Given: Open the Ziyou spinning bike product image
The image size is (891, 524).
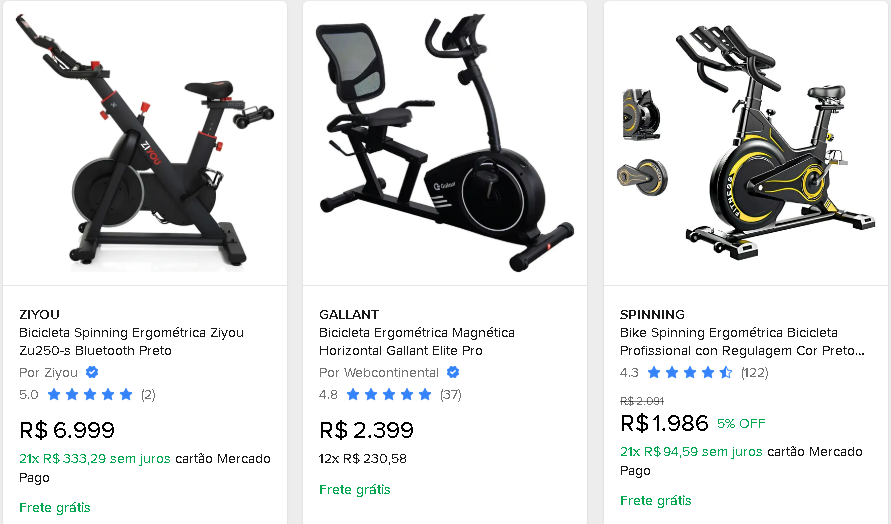Looking at the screenshot, I should [x=144, y=140].
